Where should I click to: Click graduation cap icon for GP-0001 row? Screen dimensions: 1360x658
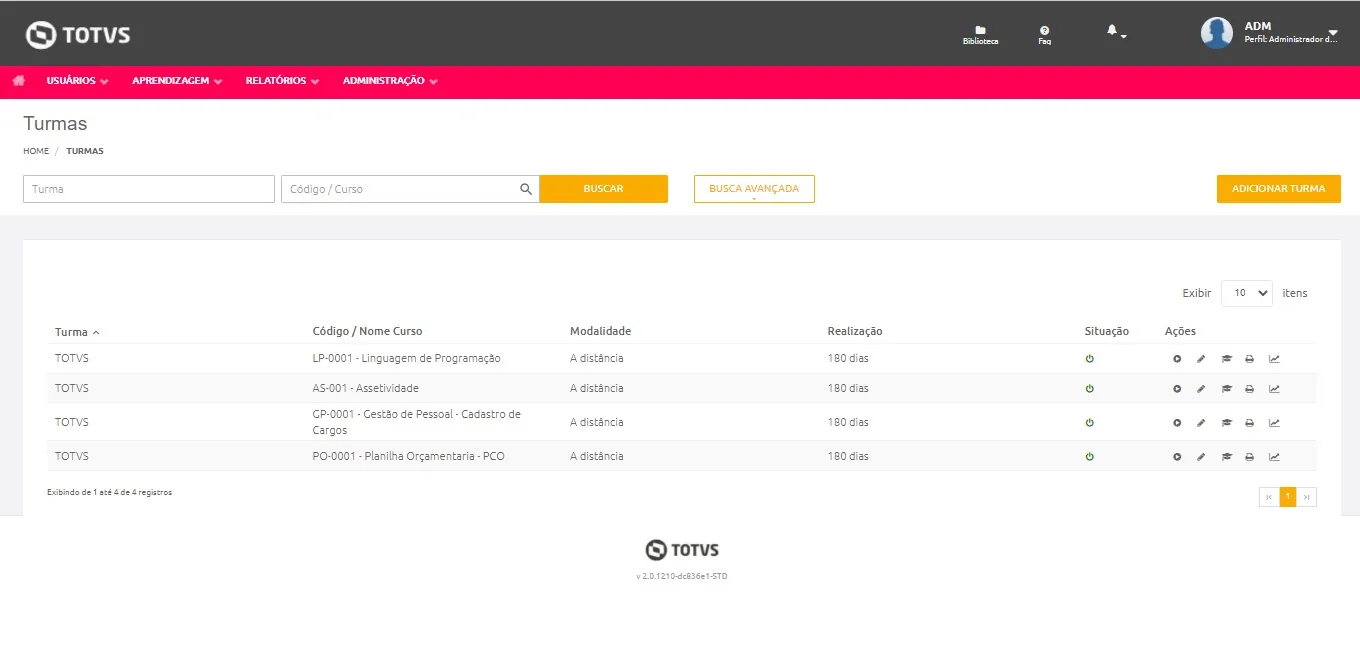[x=1226, y=423]
